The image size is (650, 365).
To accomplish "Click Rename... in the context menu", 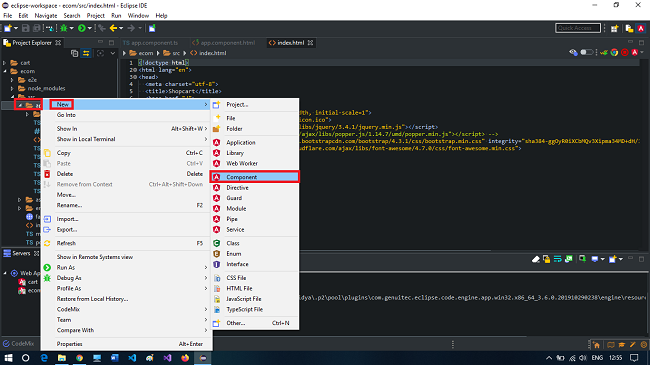I will tap(126, 205).
